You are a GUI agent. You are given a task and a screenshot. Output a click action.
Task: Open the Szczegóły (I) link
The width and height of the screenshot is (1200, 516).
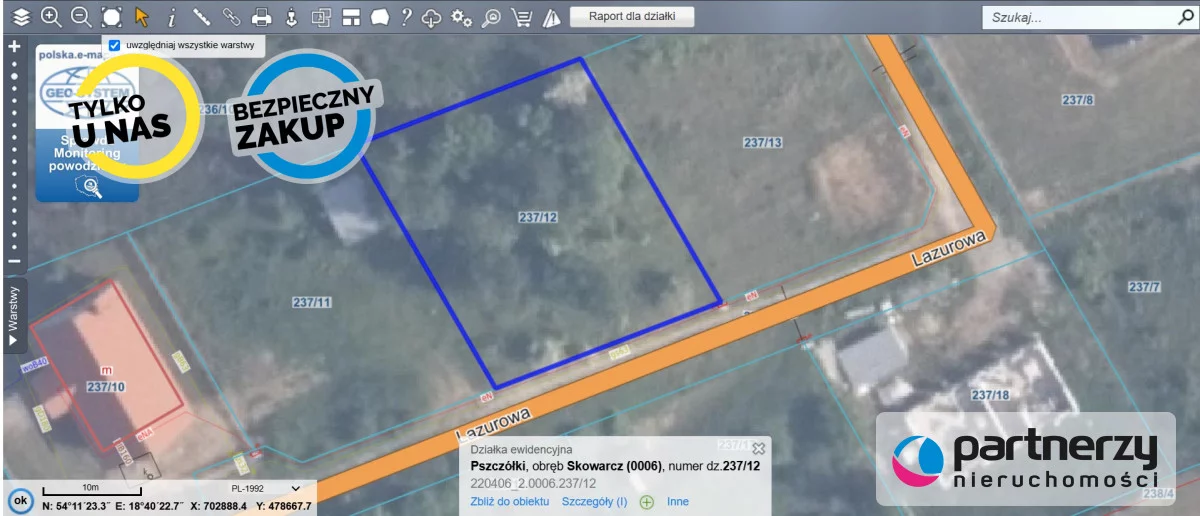point(595,502)
